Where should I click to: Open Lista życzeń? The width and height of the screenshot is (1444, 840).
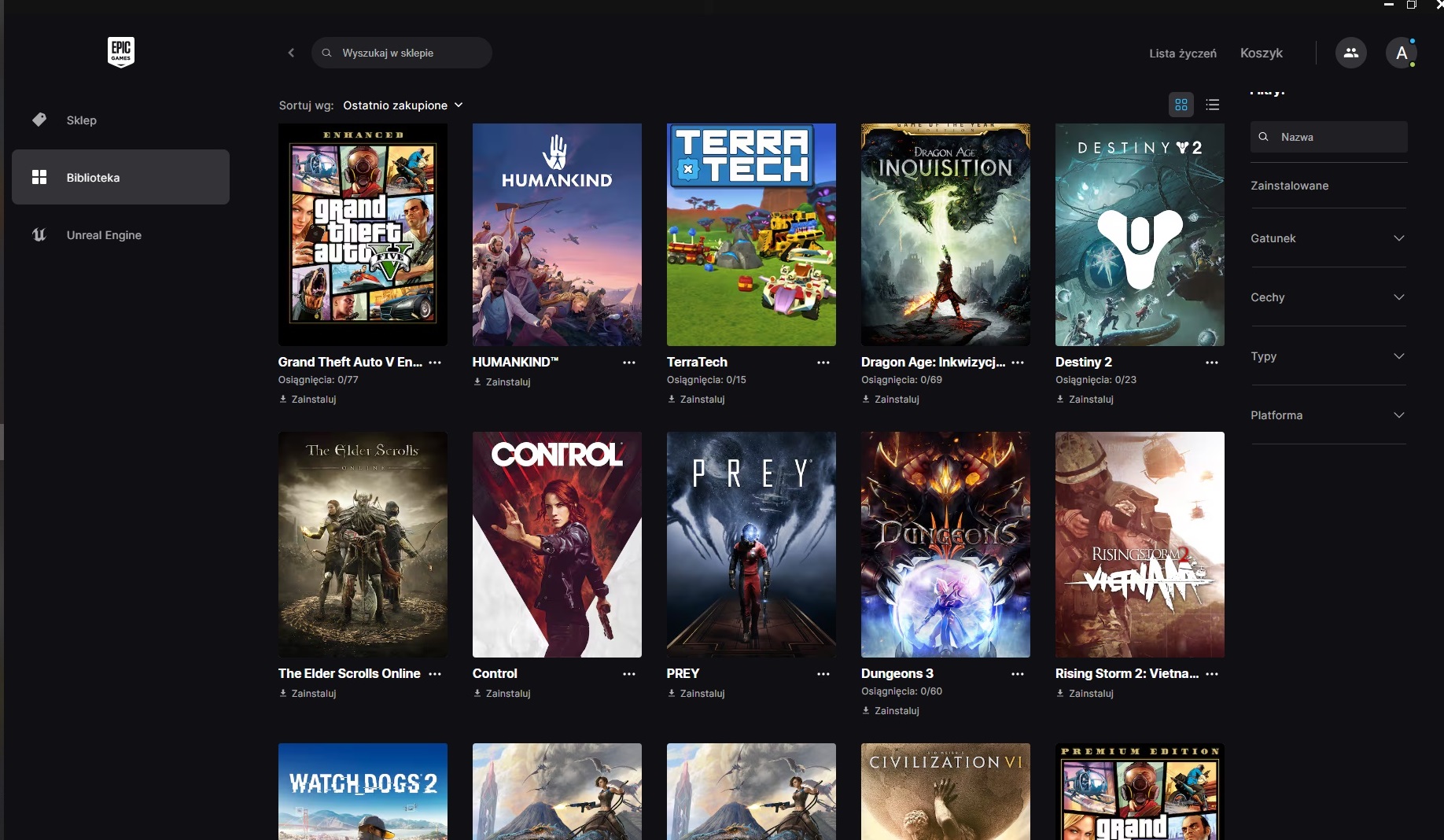[1183, 53]
